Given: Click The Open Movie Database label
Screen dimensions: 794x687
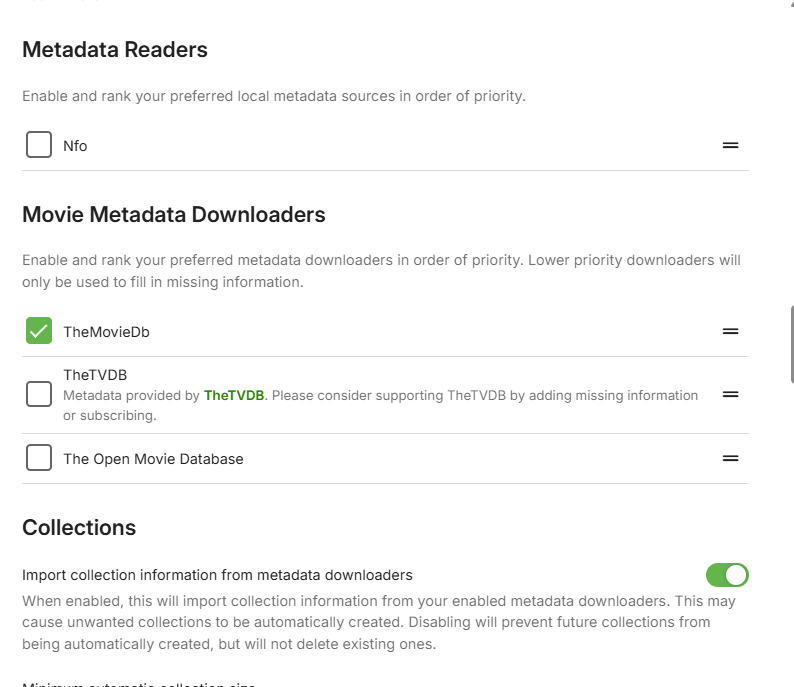Looking at the screenshot, I should tap(153, 459).
